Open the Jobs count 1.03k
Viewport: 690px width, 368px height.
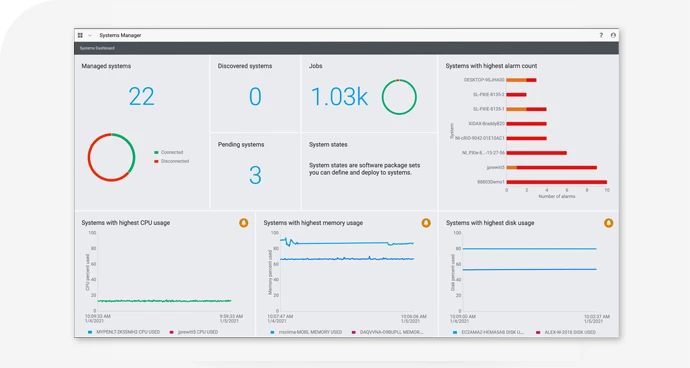339,97
